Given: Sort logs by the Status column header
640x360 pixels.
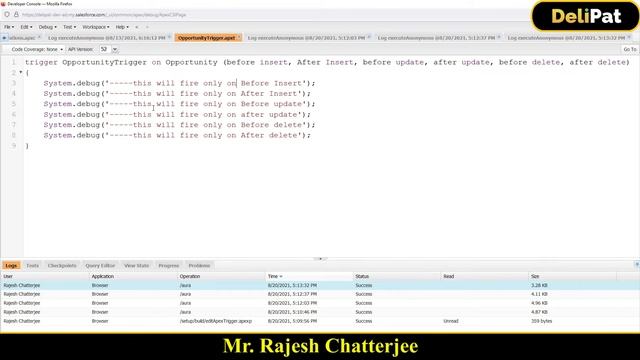Looking at the screenshot, I should click(x=397, y=276).
